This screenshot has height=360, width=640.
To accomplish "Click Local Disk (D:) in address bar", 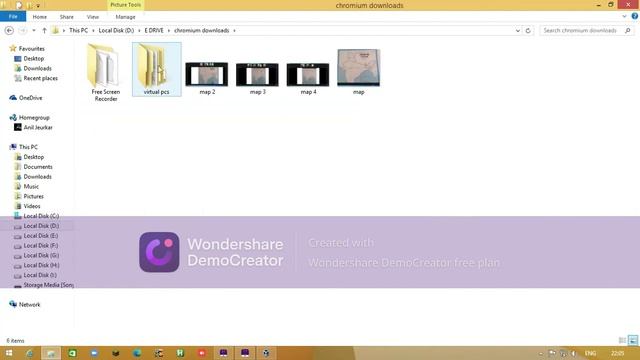I will coord(116,31).
